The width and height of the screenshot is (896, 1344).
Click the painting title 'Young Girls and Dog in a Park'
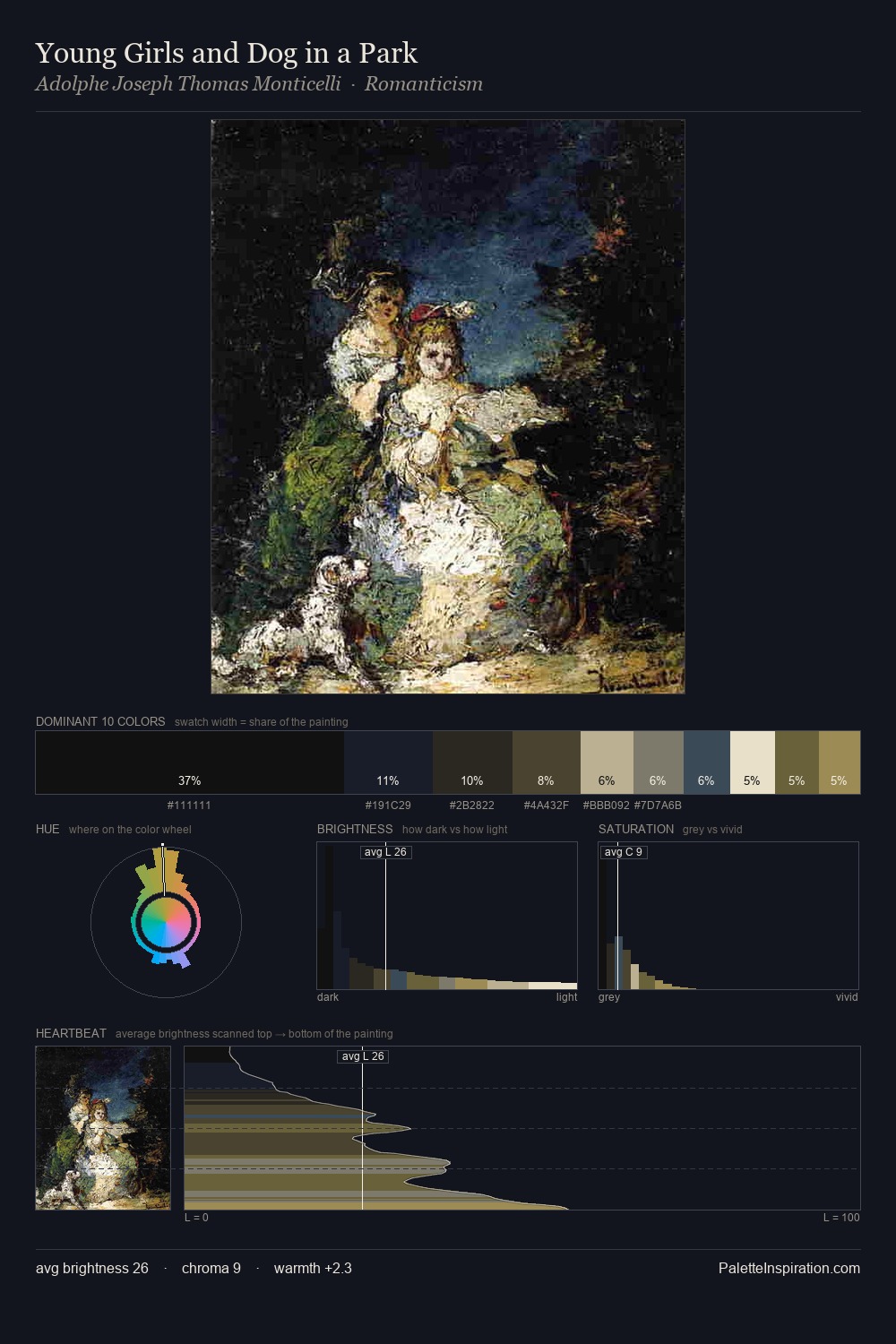tap(227, 53)
